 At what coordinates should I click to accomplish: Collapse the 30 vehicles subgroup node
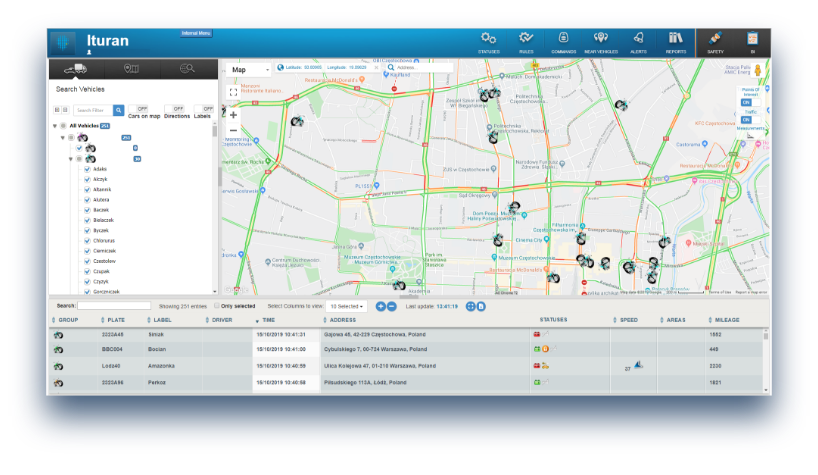[x=71, y=159]
